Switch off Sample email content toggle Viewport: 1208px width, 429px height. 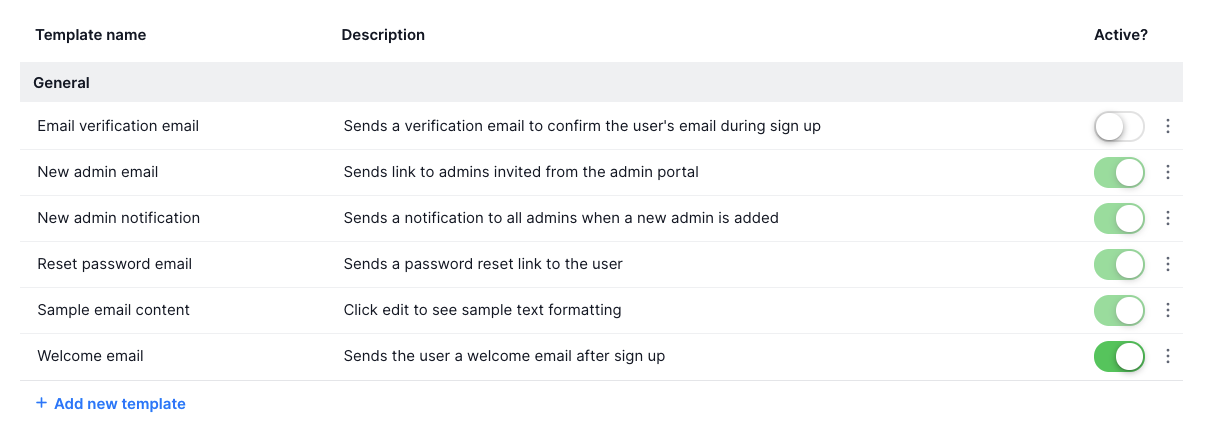(x=1119, y=311)
